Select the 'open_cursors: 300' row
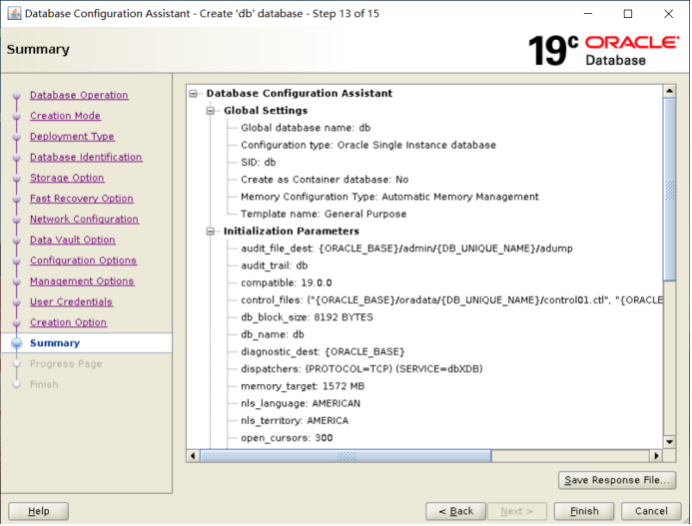This screenshot has height=526, width=692. [x=287, y=438]
